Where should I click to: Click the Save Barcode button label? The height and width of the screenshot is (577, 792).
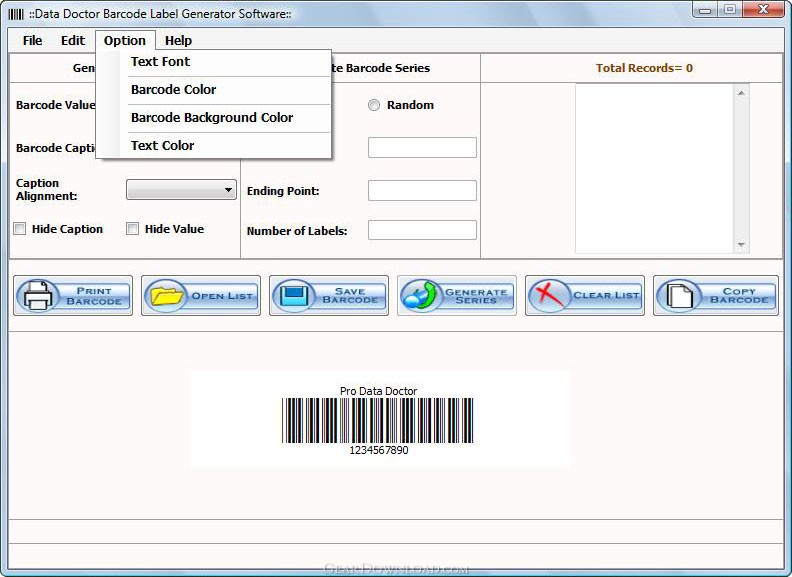[350, 296]
